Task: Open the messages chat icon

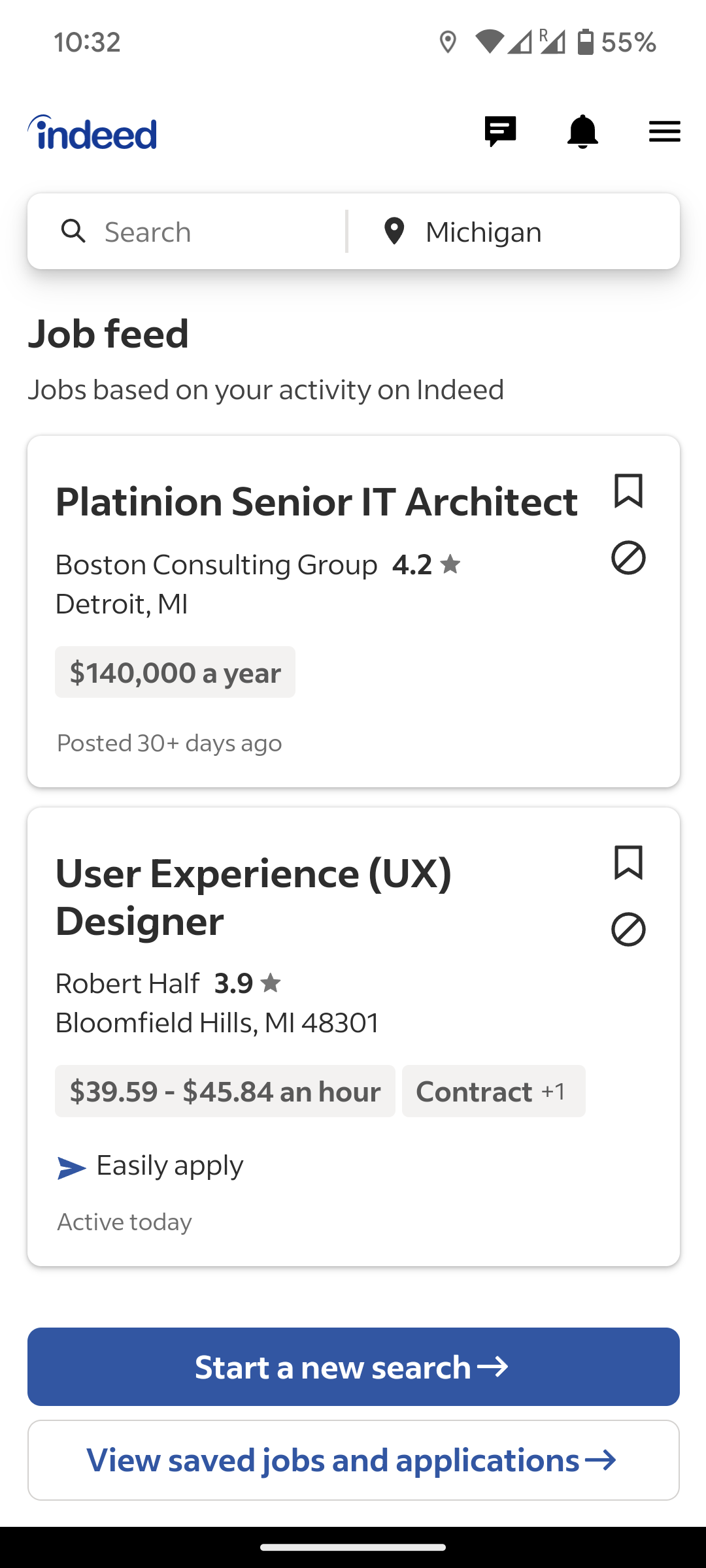Action: (500, 132)
